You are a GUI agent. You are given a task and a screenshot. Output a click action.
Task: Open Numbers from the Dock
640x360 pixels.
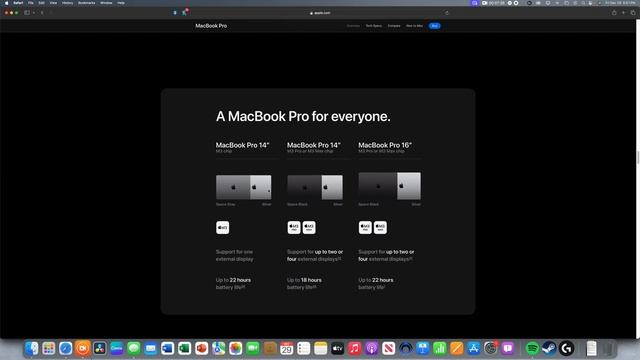[440, 348]
